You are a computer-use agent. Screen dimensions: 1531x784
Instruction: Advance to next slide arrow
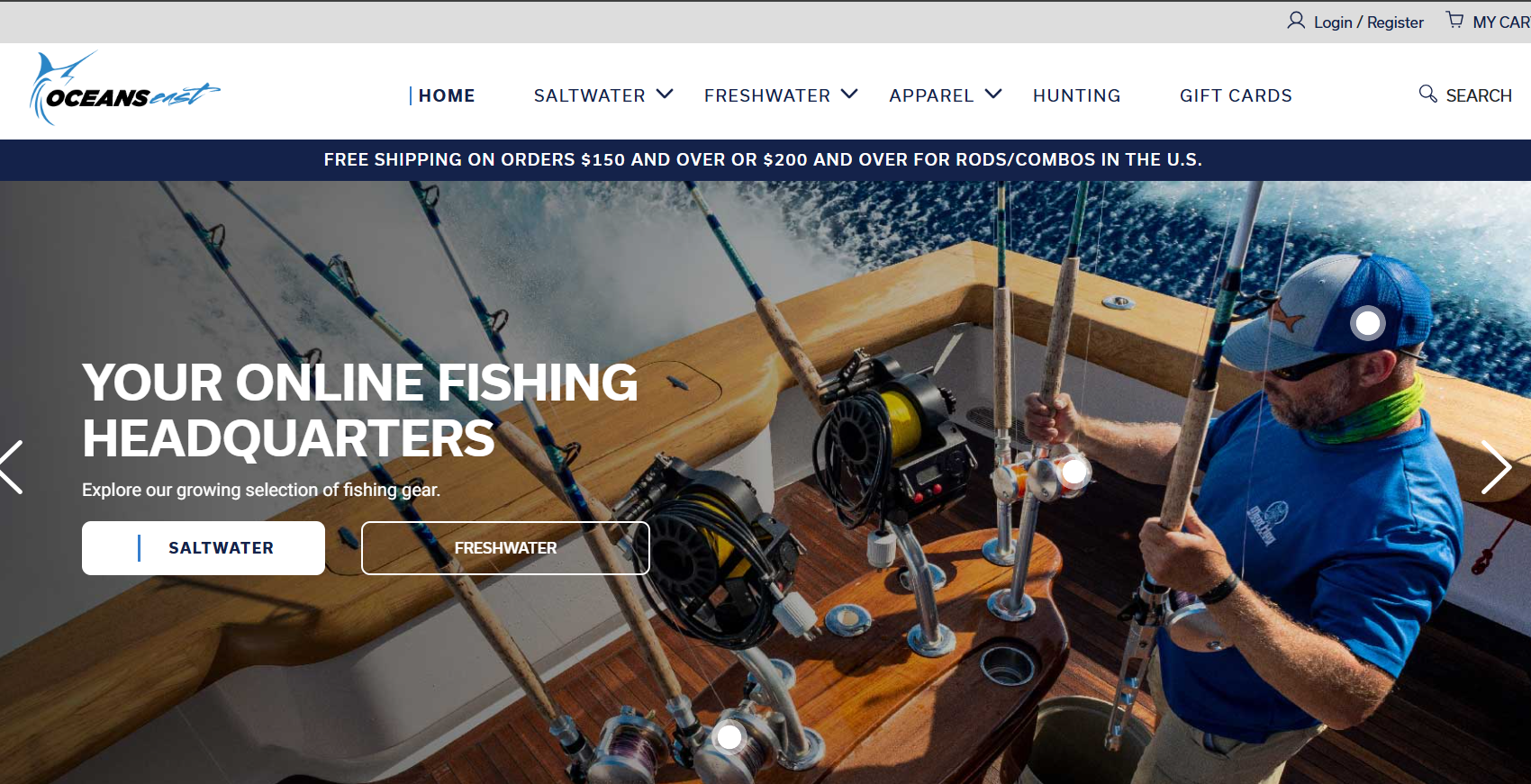tap(1496, 467)
